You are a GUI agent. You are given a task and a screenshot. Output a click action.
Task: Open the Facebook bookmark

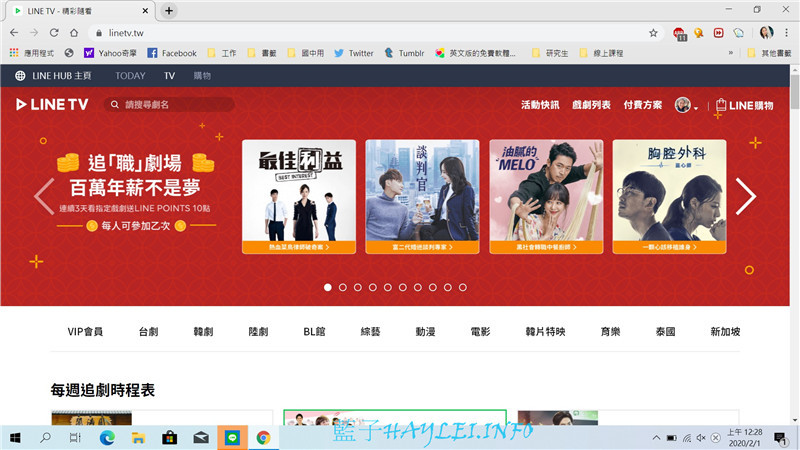172,53
